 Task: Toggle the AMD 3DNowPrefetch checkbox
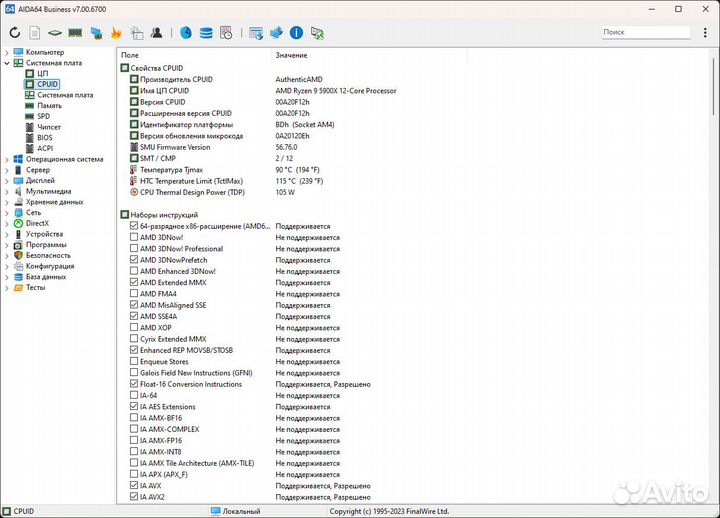[134, 260]
